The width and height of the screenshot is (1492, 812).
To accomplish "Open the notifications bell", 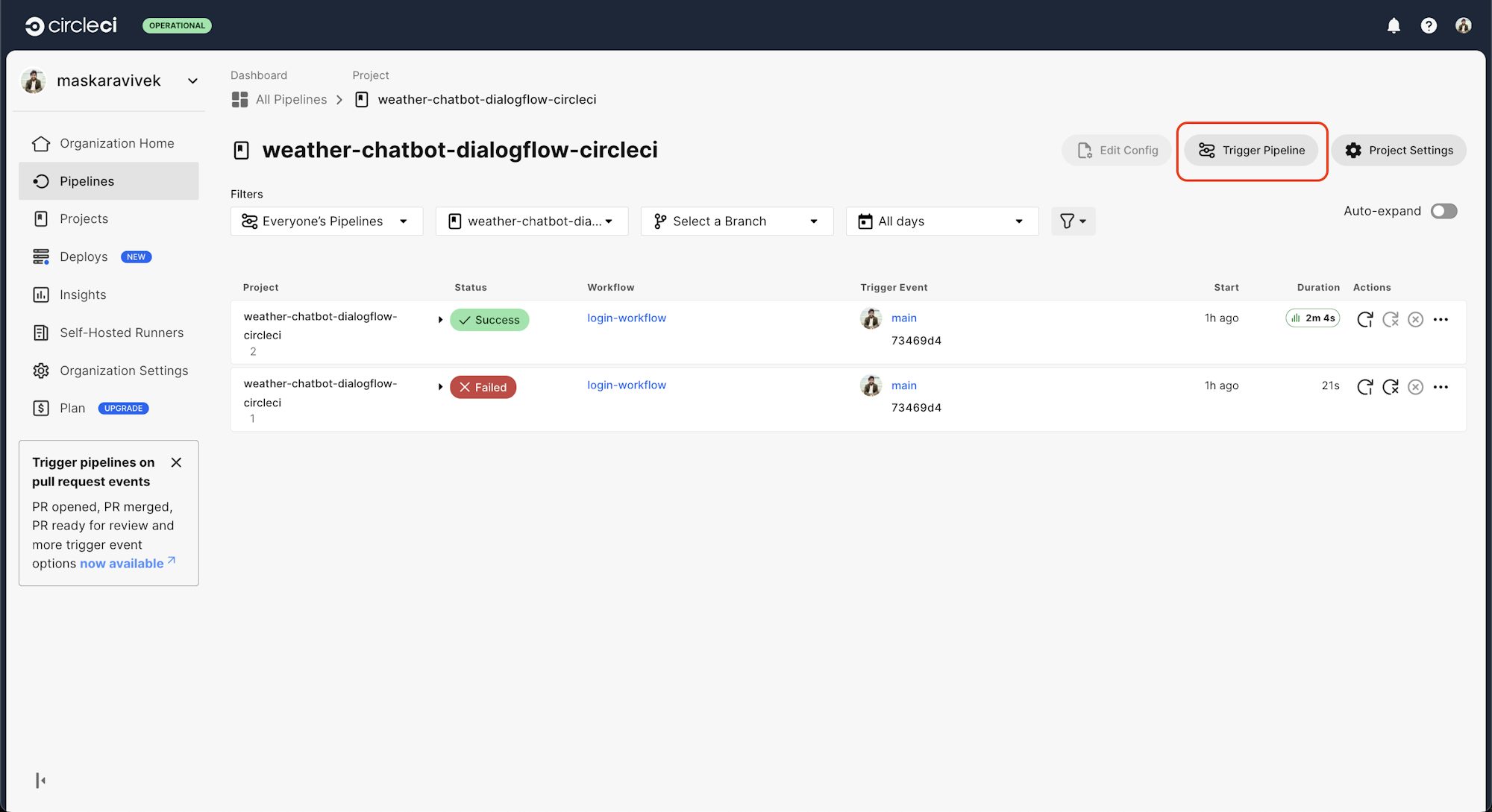I will (x=1392, y=25).
